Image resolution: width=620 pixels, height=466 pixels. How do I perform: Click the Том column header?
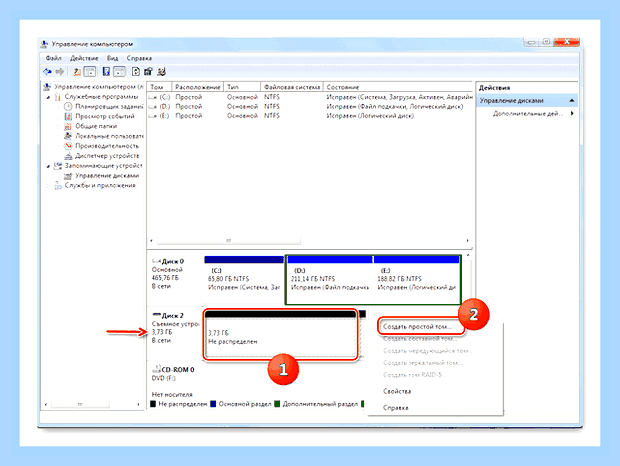click(x=159, y=87)
